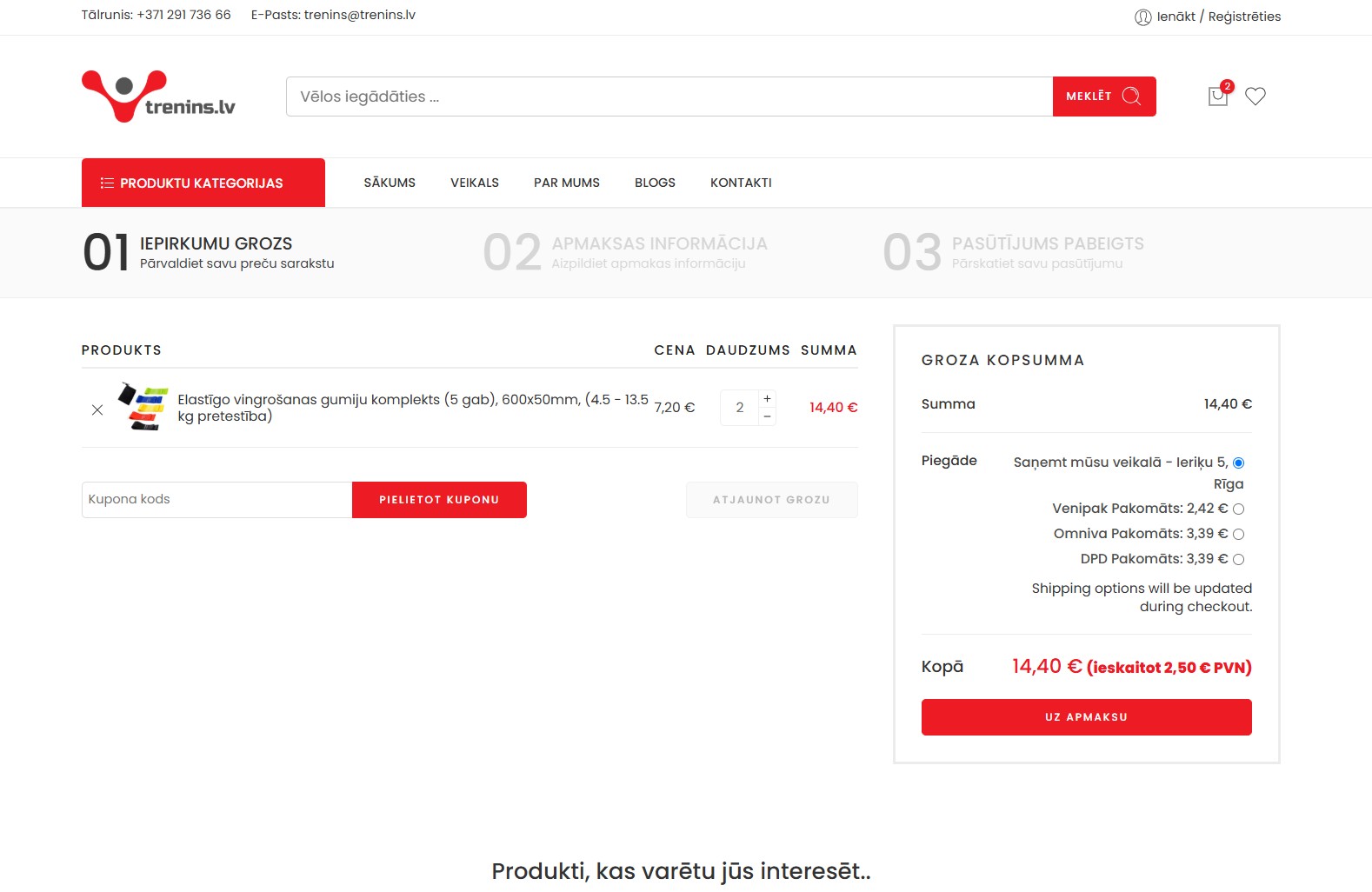Image resolution: width=1372 pixels, height=892 pixels.
Task: Decrease product quantity with minus
Action: pyautogui.click(x=767, y=416)
